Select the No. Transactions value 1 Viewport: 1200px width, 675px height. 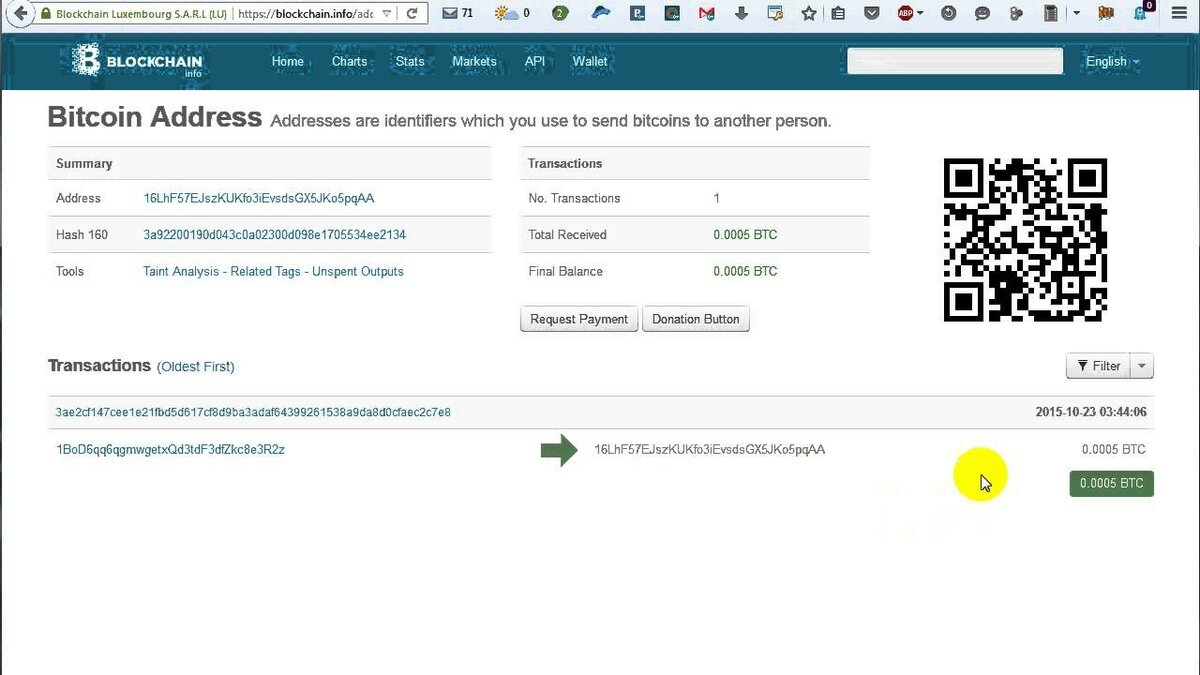(717, 199)
